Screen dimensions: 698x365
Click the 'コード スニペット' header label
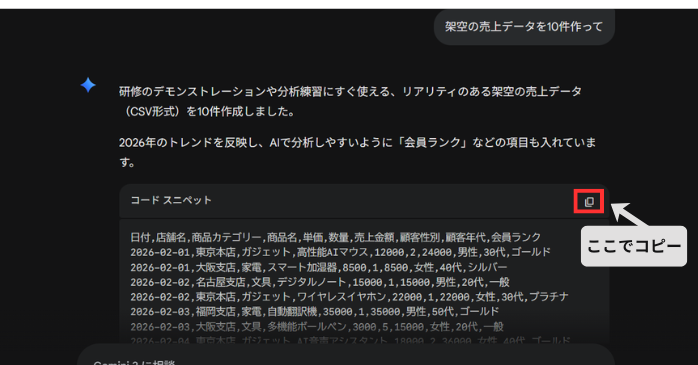click(x=171, y=200)
